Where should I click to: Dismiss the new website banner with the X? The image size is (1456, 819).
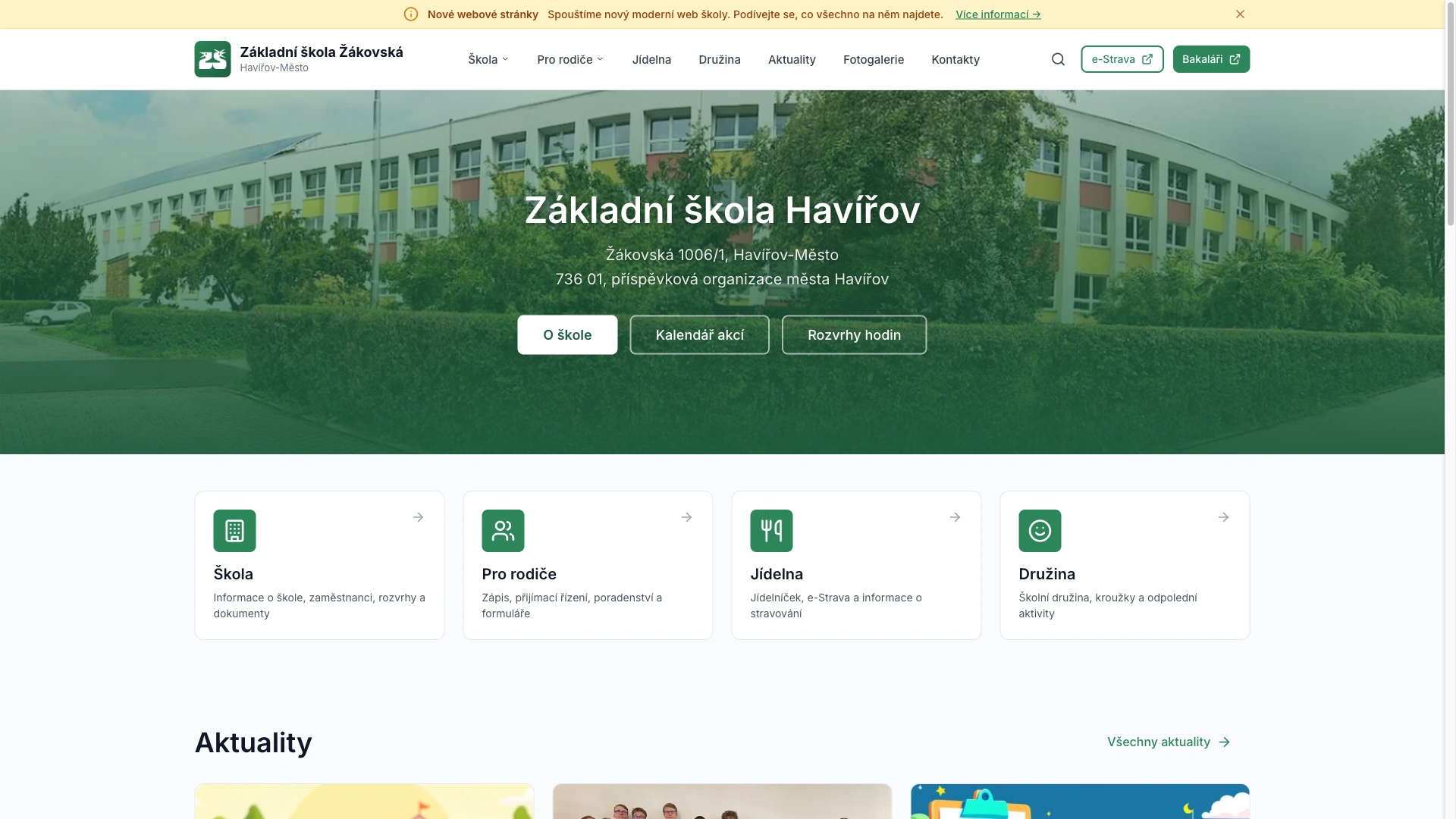pyautogui.click(x=1240, y=14)
